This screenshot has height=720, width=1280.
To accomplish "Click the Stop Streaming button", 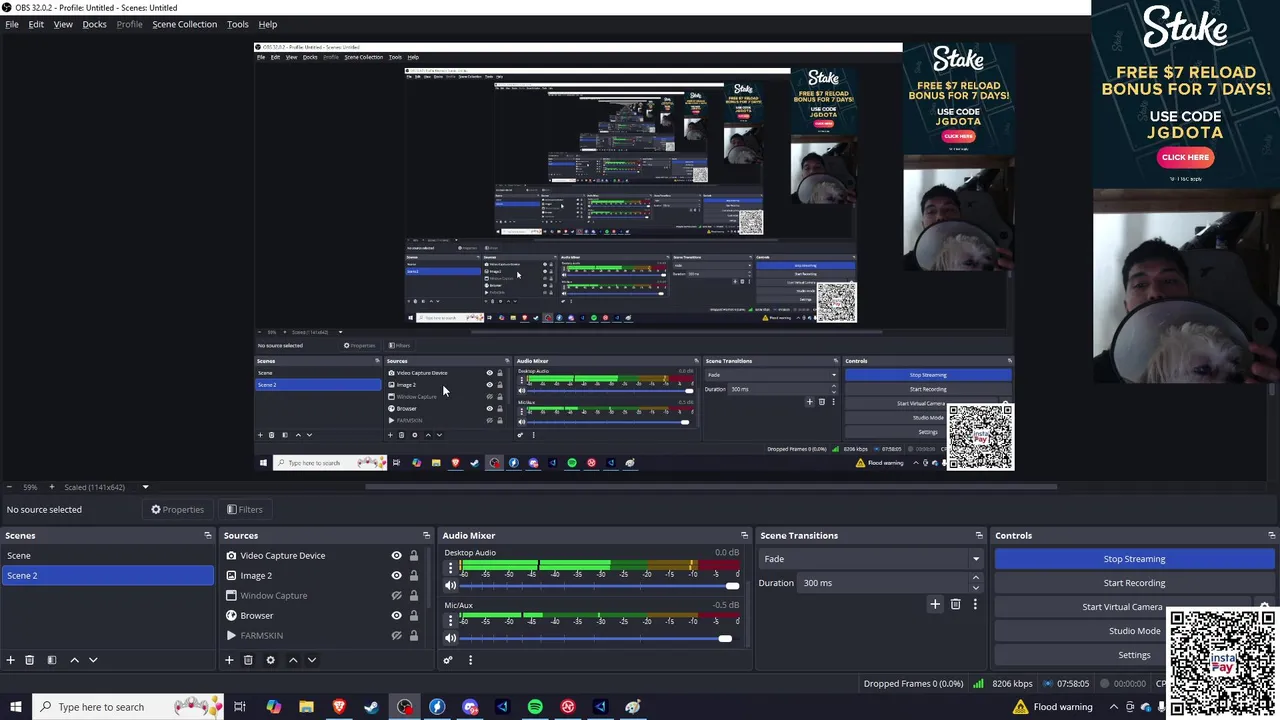I will tap(1134, 559).
